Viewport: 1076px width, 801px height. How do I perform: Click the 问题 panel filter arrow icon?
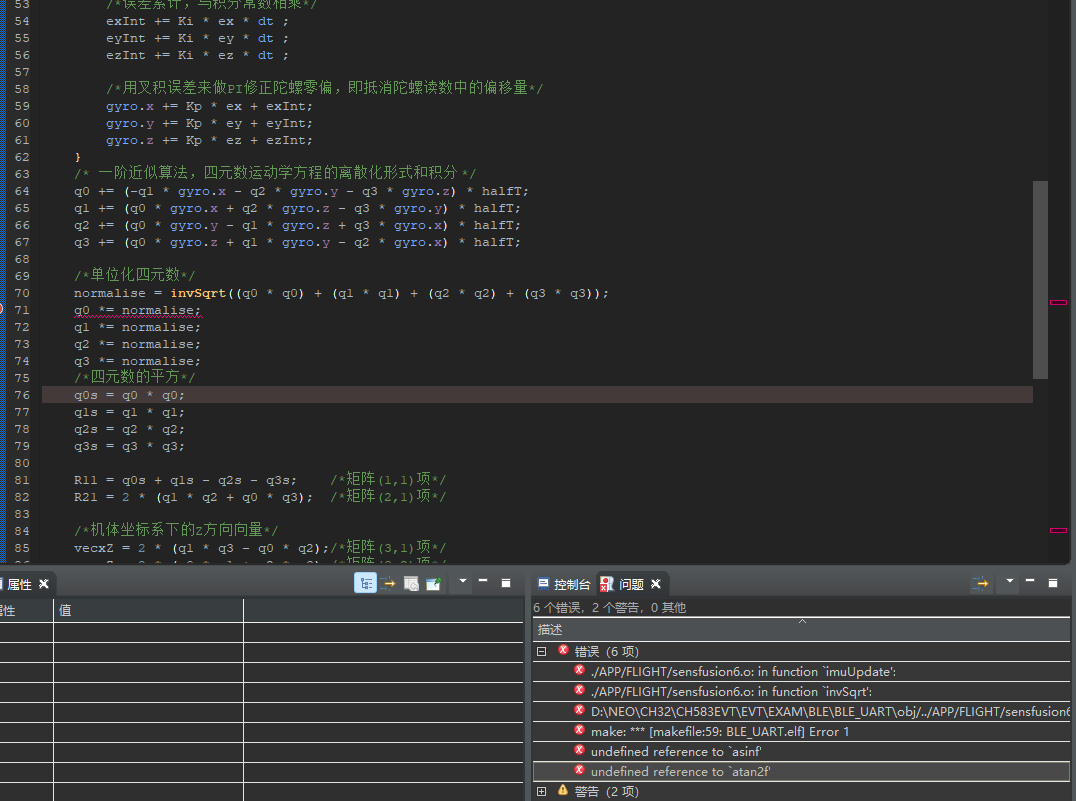point(981,583)
